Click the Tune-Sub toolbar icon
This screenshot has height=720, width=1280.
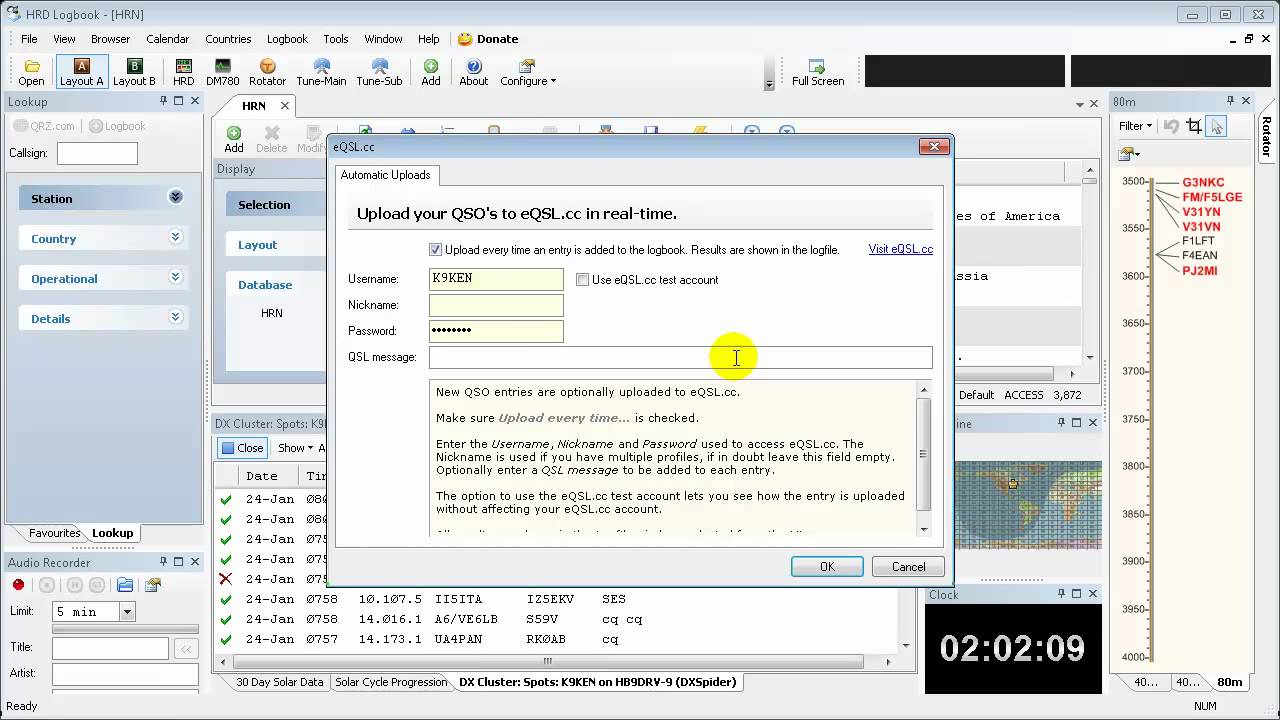point(379,72)
